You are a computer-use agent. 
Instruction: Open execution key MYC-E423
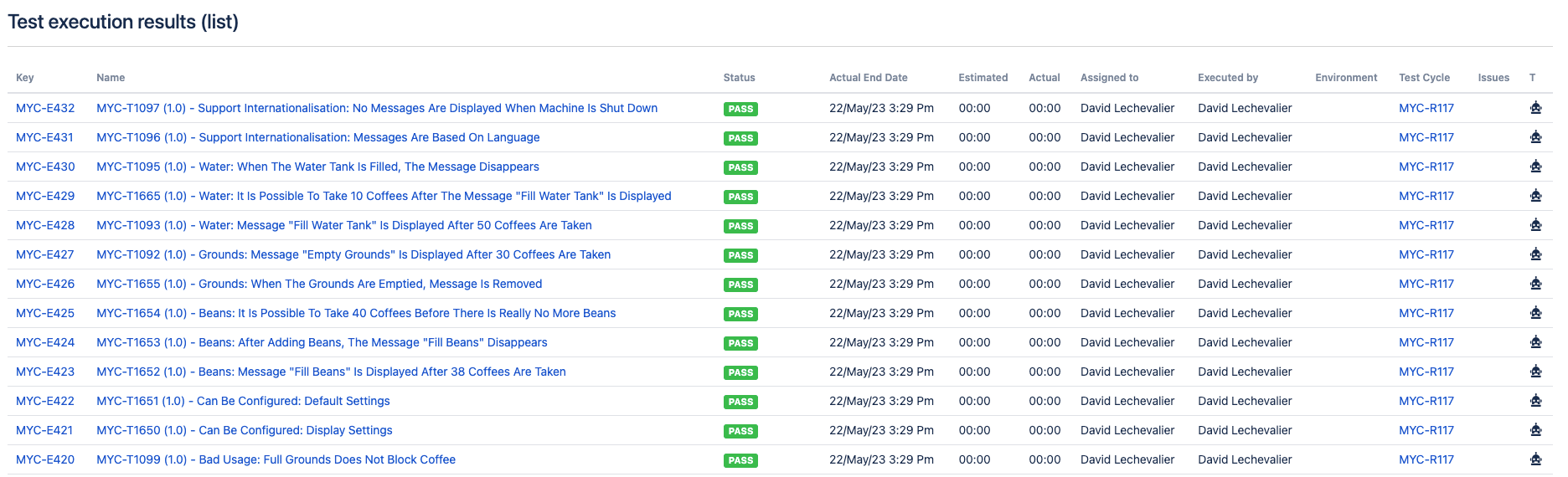tap(45, 372)
